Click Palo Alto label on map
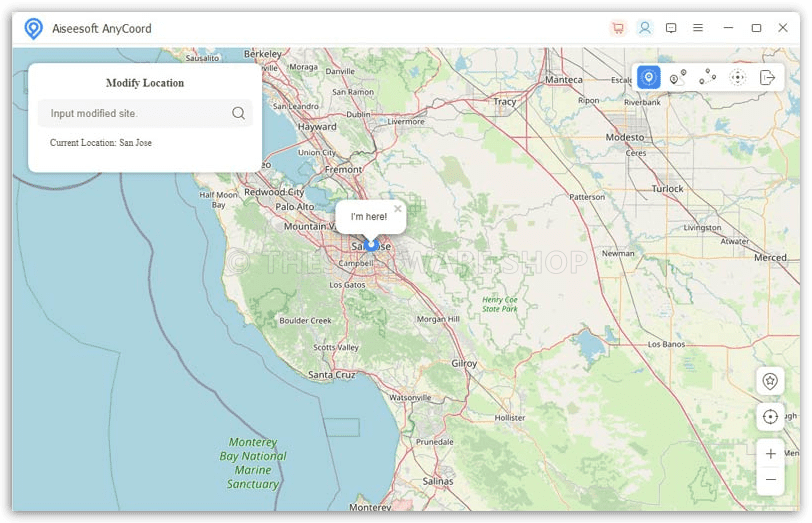Viewport: 812px width, 523px height. click(294, 207)
